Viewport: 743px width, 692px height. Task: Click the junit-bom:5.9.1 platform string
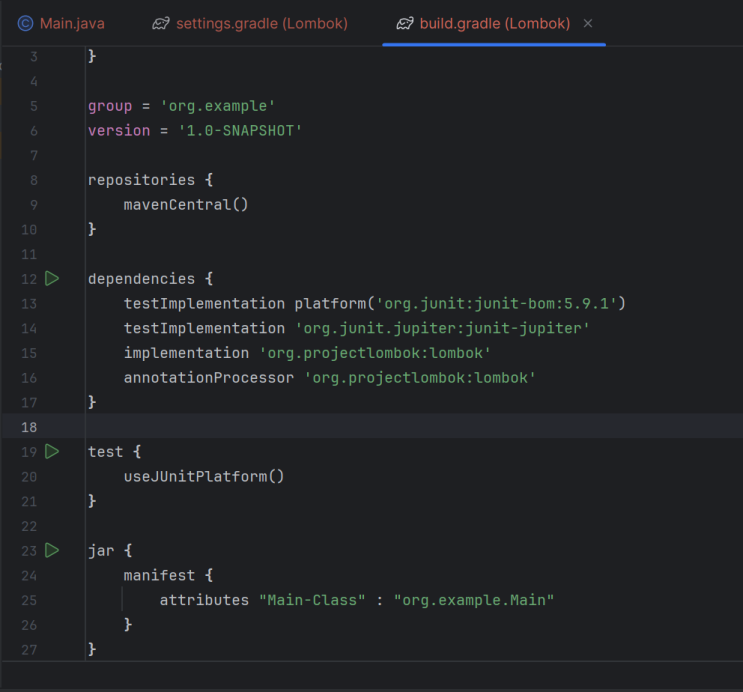[496, 303]
